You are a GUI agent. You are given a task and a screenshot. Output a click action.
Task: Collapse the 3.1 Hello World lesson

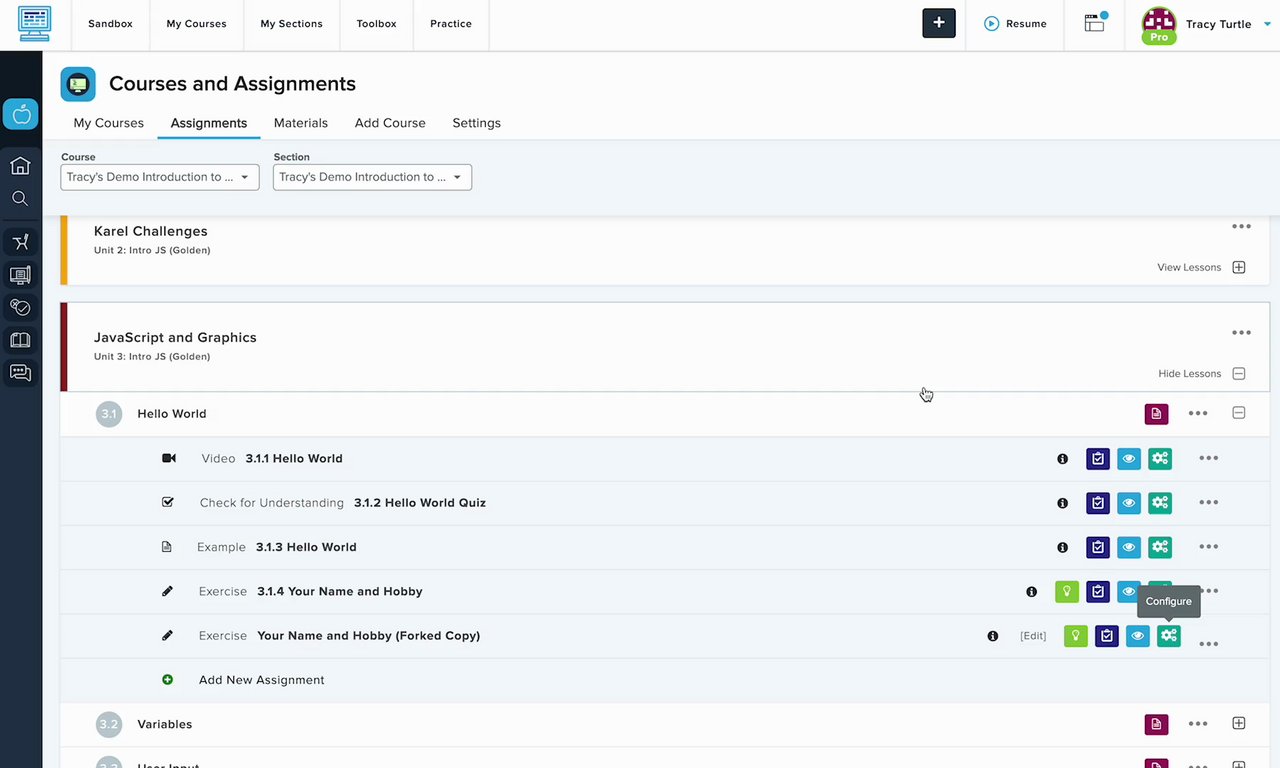tap(1239, 413)
